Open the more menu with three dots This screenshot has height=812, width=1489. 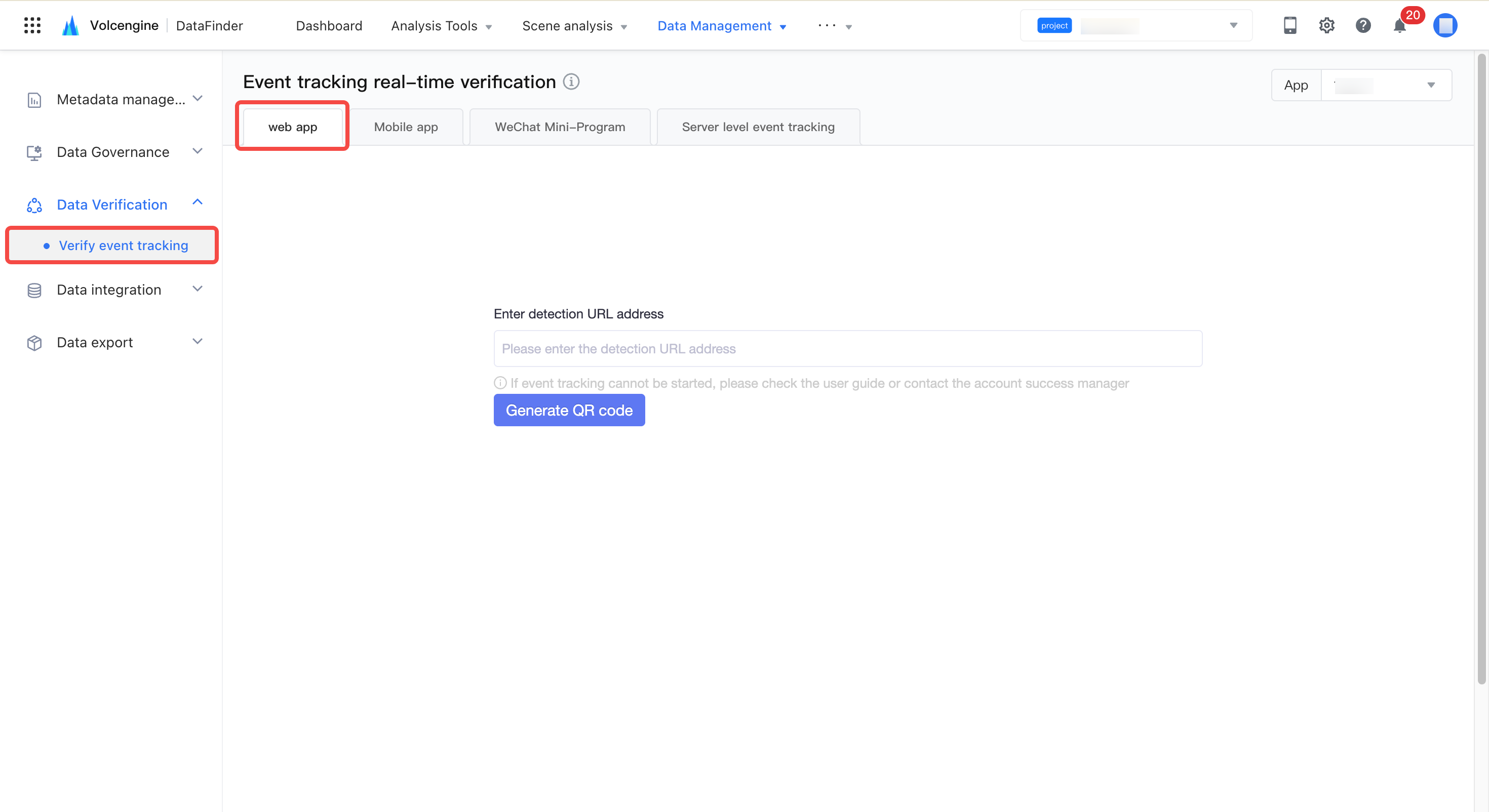point(835,25)
